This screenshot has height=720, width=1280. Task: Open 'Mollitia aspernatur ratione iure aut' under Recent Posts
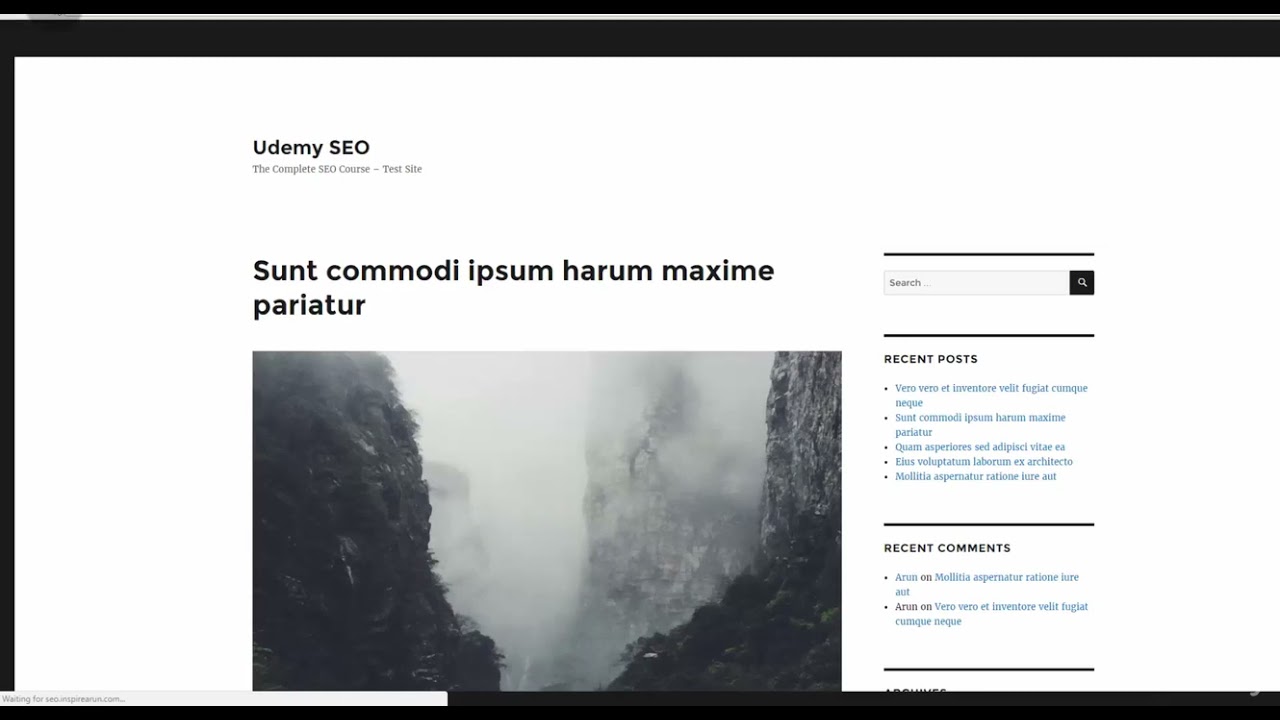[975, 477]
